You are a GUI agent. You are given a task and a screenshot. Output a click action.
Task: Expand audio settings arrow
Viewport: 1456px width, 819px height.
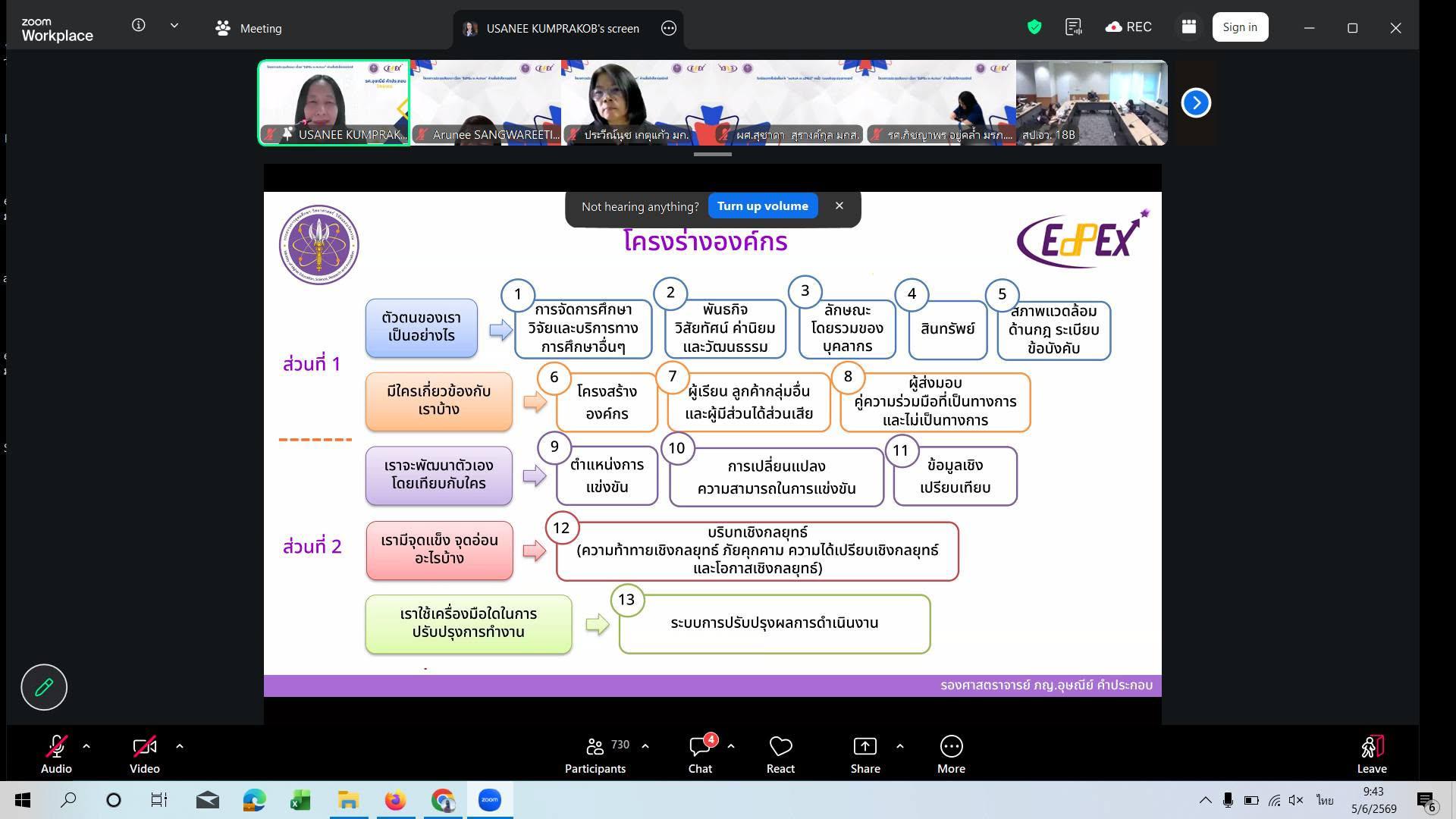[x=86, y=746]
